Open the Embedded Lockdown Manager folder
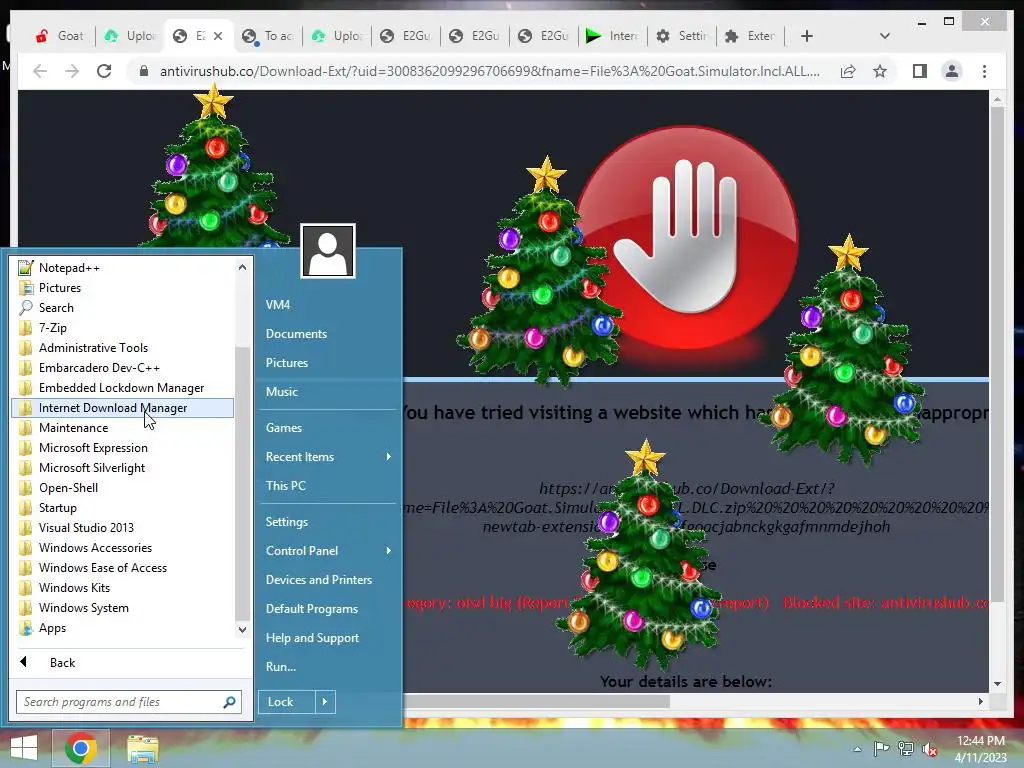The width and height of the screenshot is (1024, 768). [123, 388]
